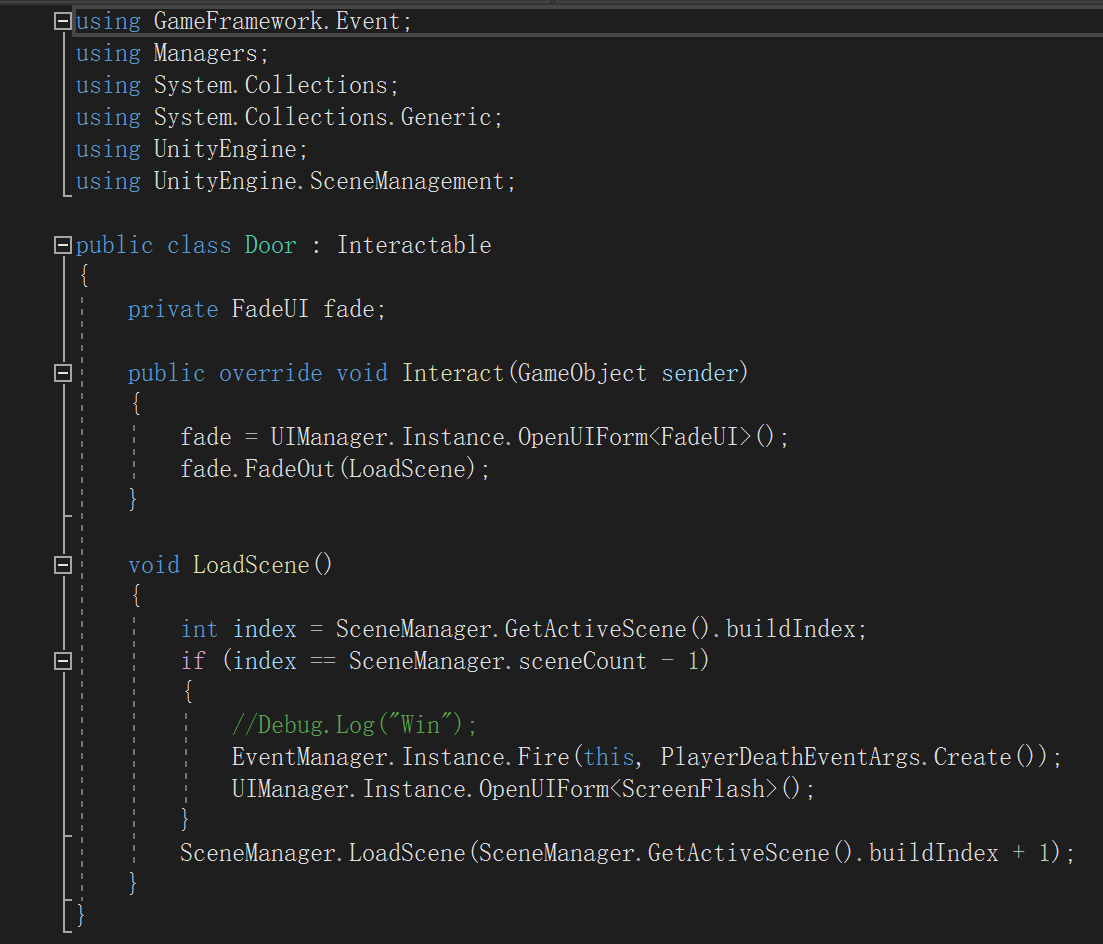This screenshot has width=1103, height=944.
Task: Collapse the using directives block
Action: point(63,21)
